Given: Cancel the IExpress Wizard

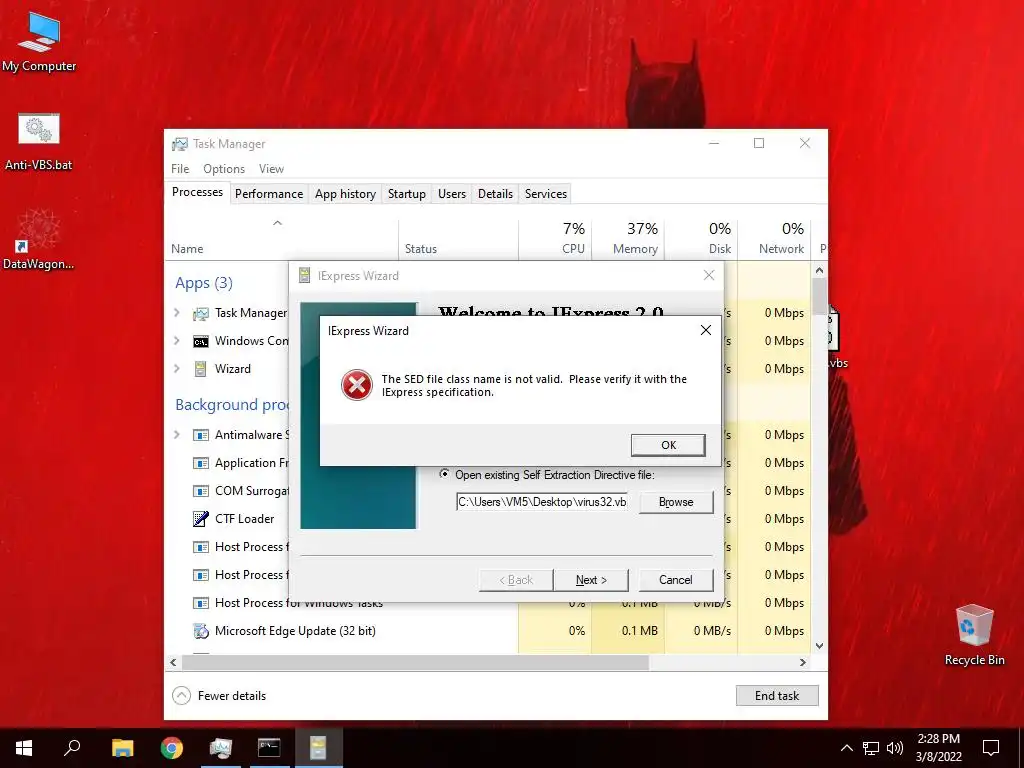Looking at the screenshot, I should click(675, 580).
